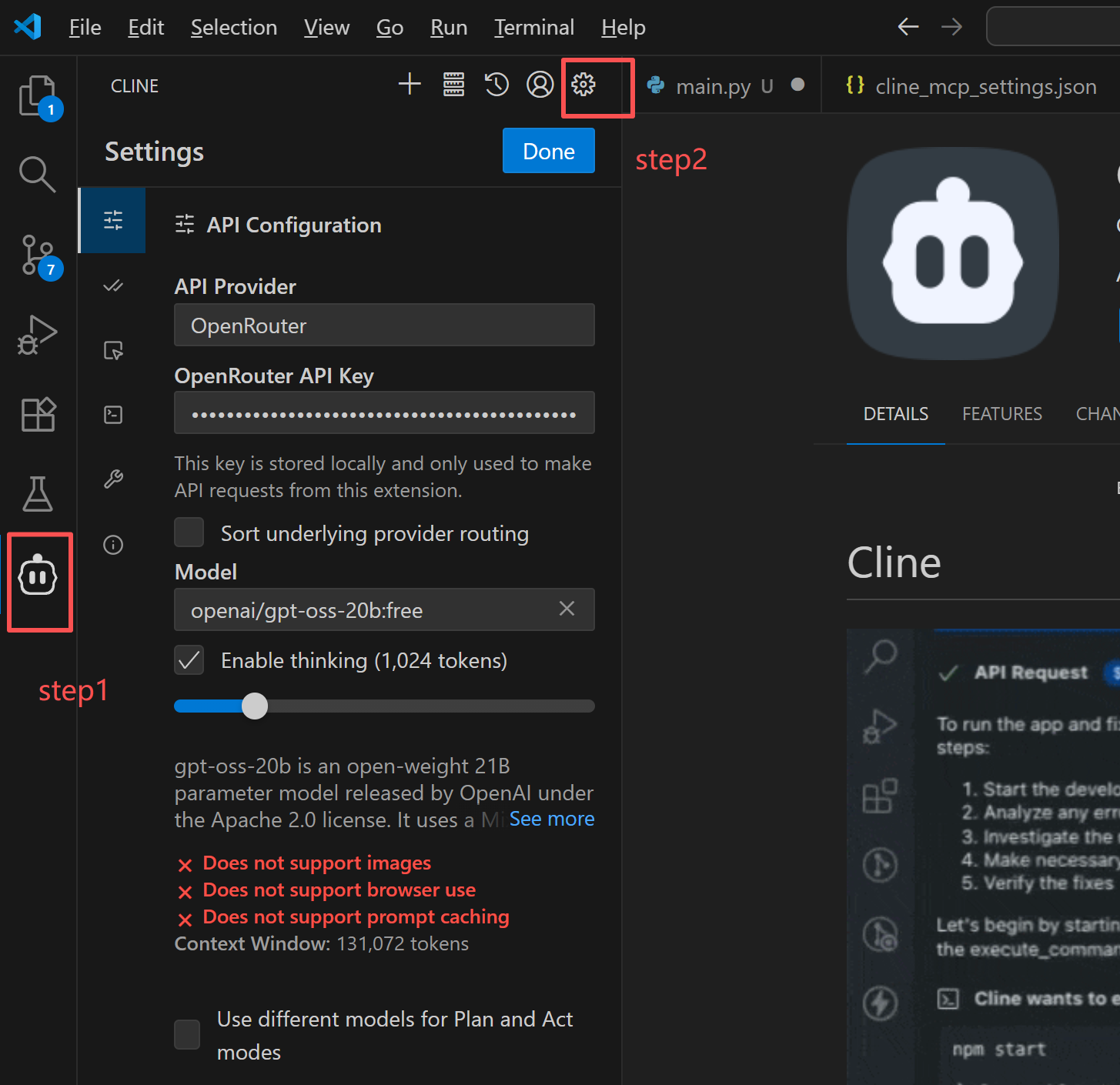The image size is (1120, 1085).
Task: Clear the model field with X icon
Action: 567,609
